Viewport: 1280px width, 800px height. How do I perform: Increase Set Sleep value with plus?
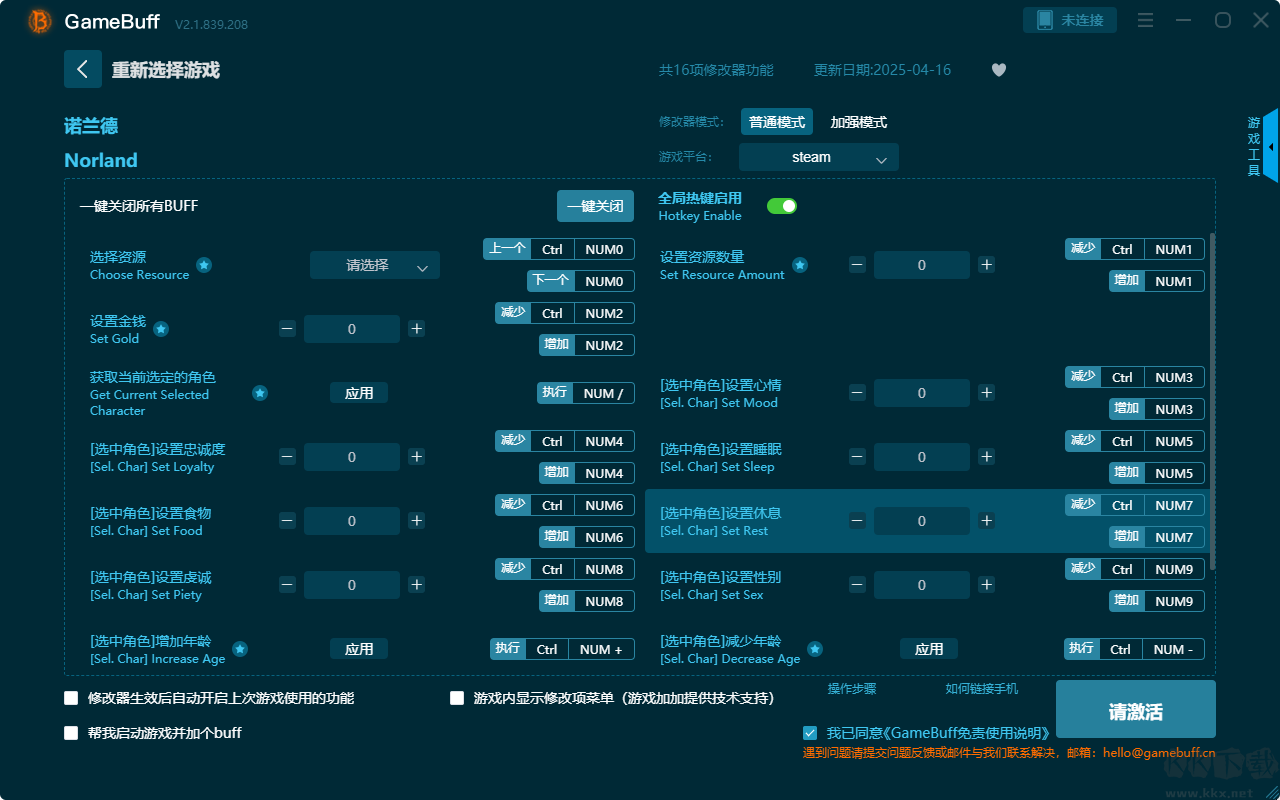pyautogui.click(x=987, y=457)
